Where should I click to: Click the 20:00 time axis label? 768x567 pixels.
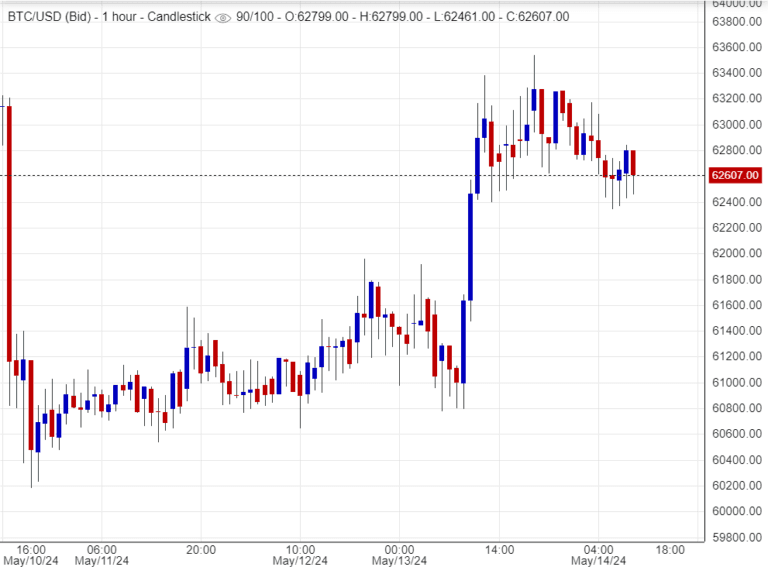[201, 549]
